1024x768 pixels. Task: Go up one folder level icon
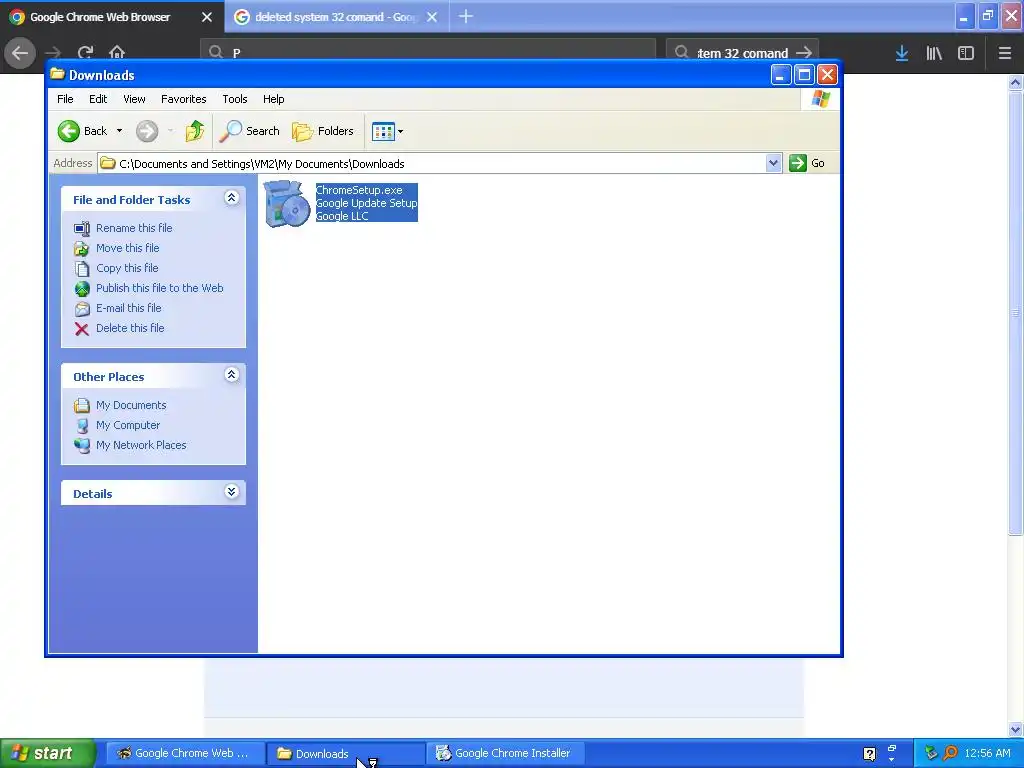[x=195, y=131]
